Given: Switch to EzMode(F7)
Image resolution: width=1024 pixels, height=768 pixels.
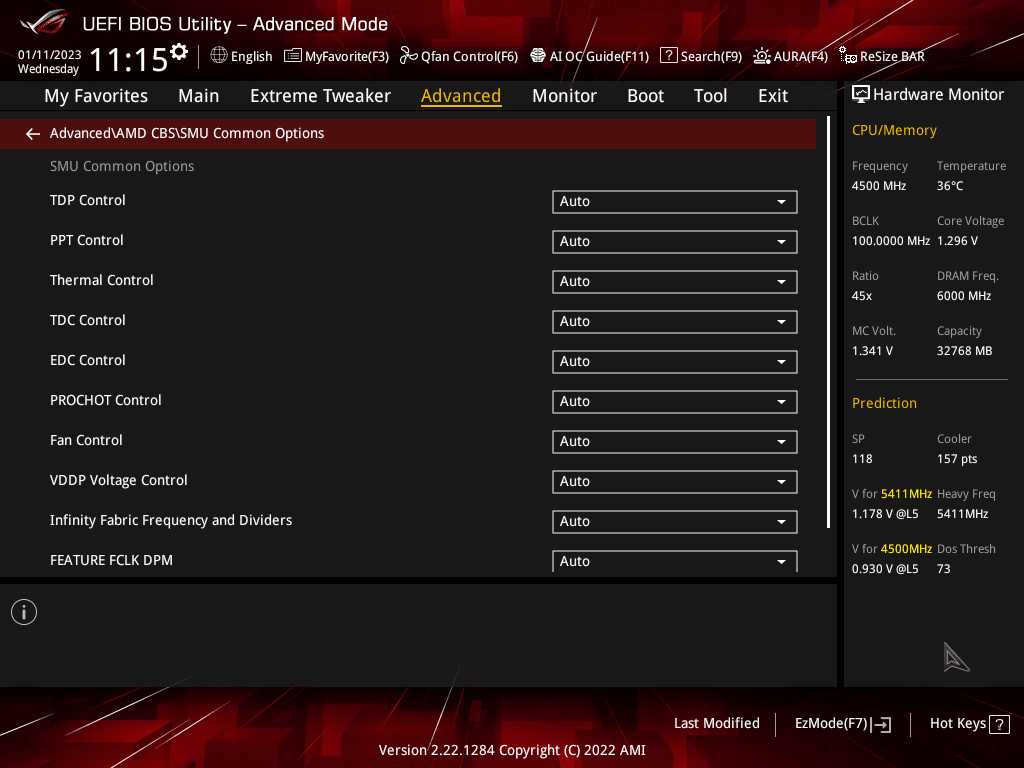Looking at the screenshot, I should 842,724.
